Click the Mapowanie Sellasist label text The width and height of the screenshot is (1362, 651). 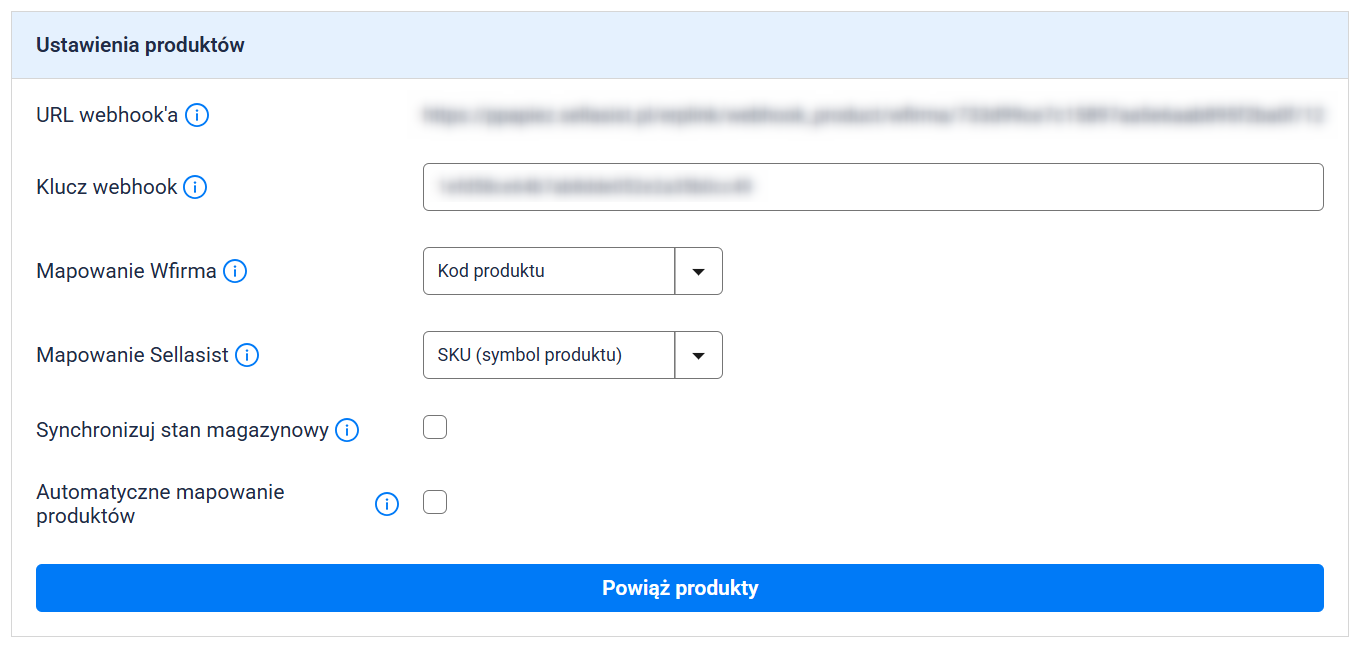pyautogui.click(x=132, y=355)
